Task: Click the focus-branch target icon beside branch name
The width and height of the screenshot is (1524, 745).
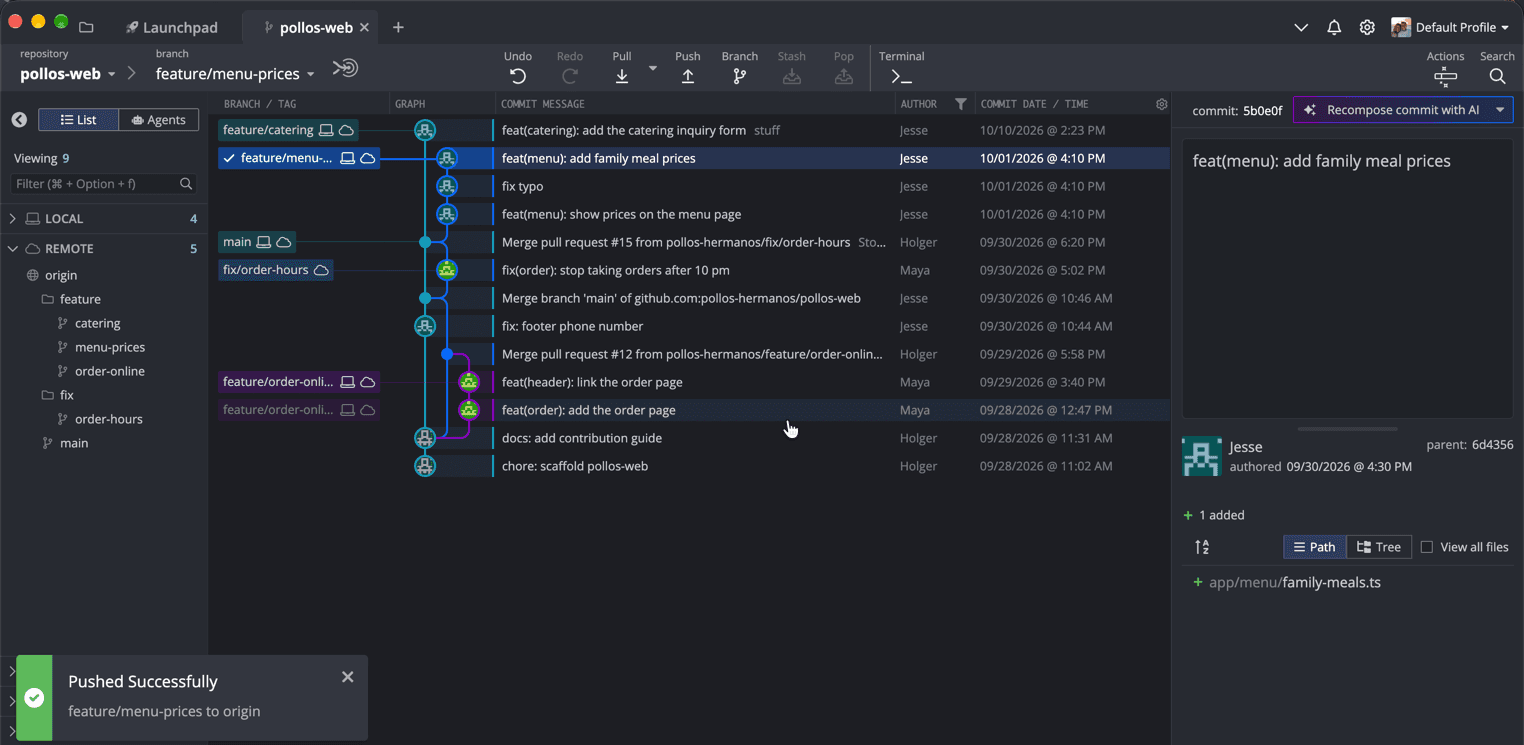Action: (x=345, y=68)
